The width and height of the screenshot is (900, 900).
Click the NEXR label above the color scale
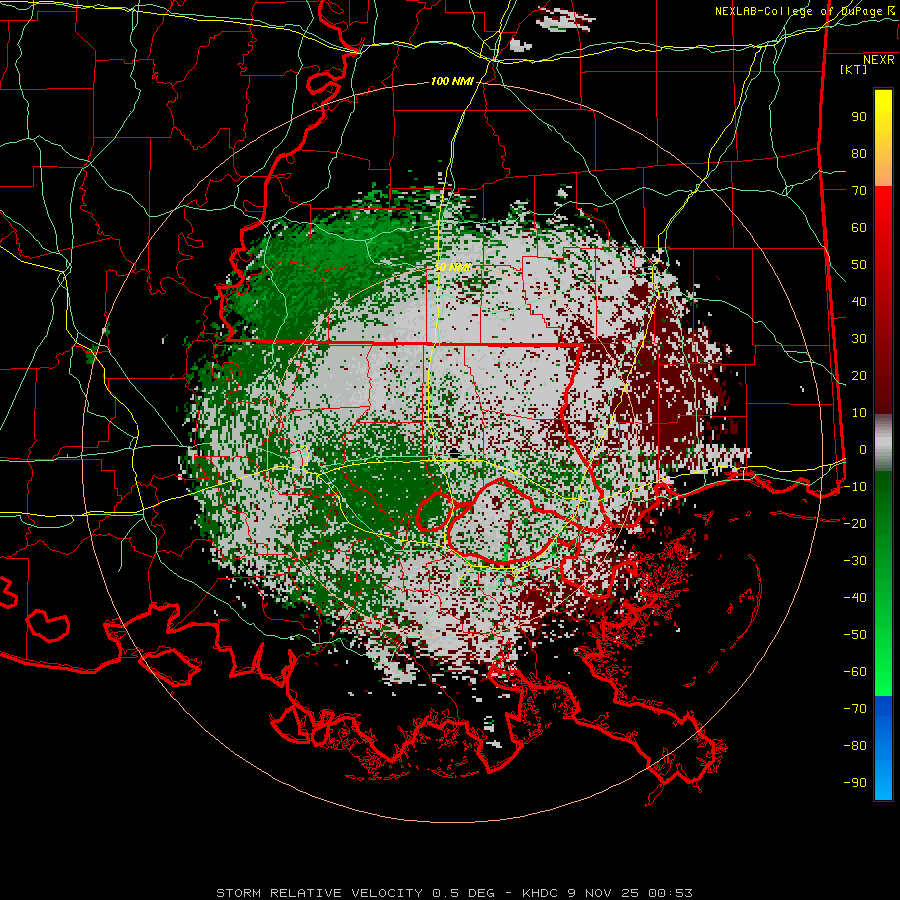pyautogui.click(x=879, y=60)
